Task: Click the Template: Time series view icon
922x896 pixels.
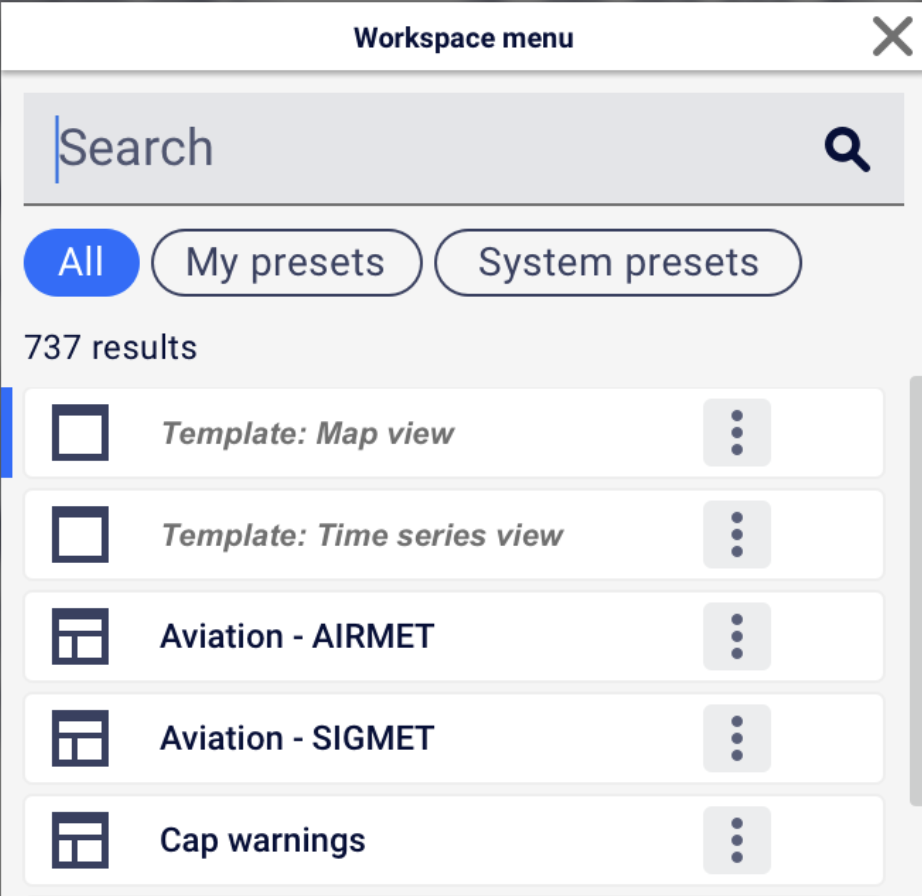Action: click(80, 534)
